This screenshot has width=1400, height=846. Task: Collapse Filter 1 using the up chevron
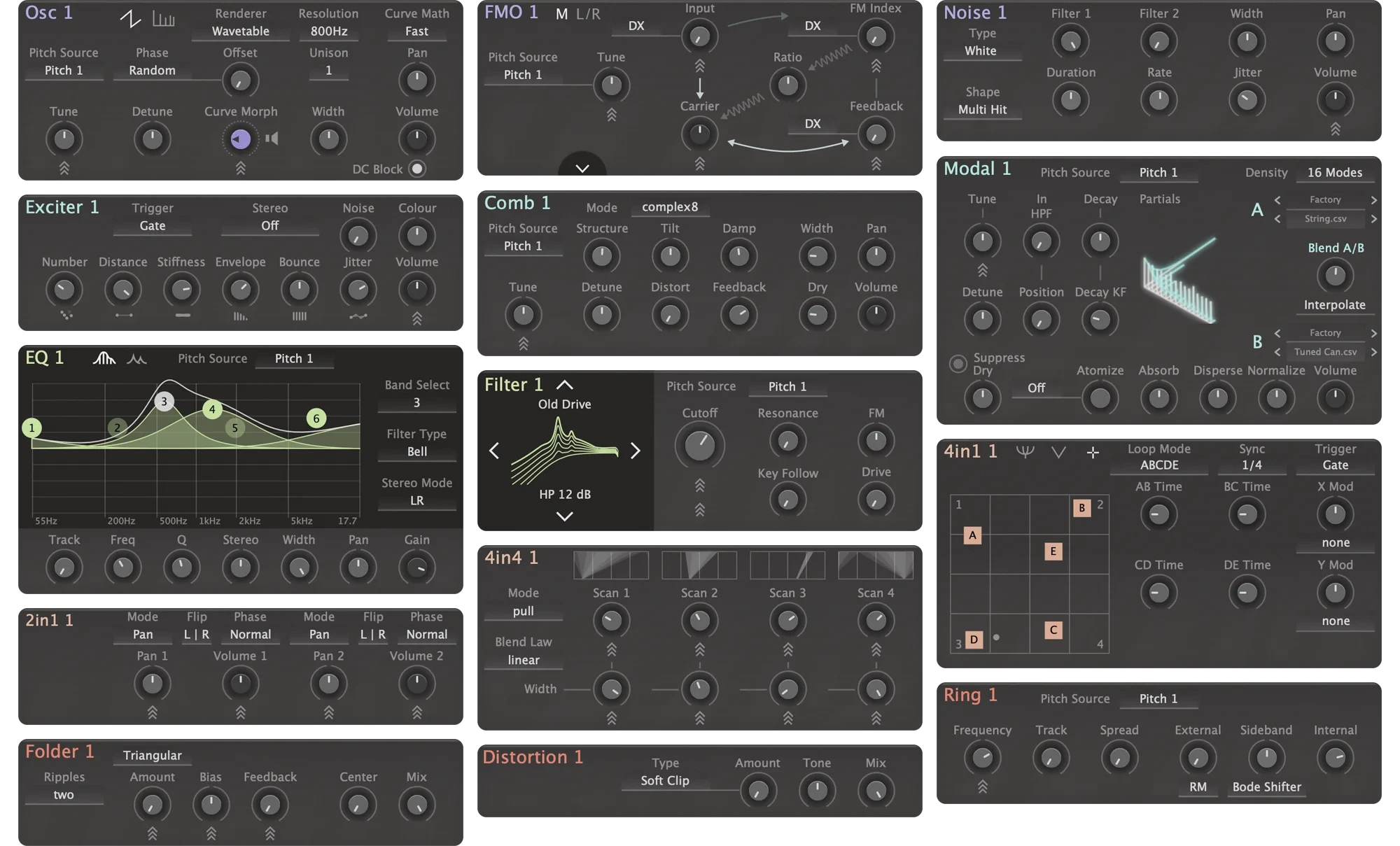click(564, 385)
